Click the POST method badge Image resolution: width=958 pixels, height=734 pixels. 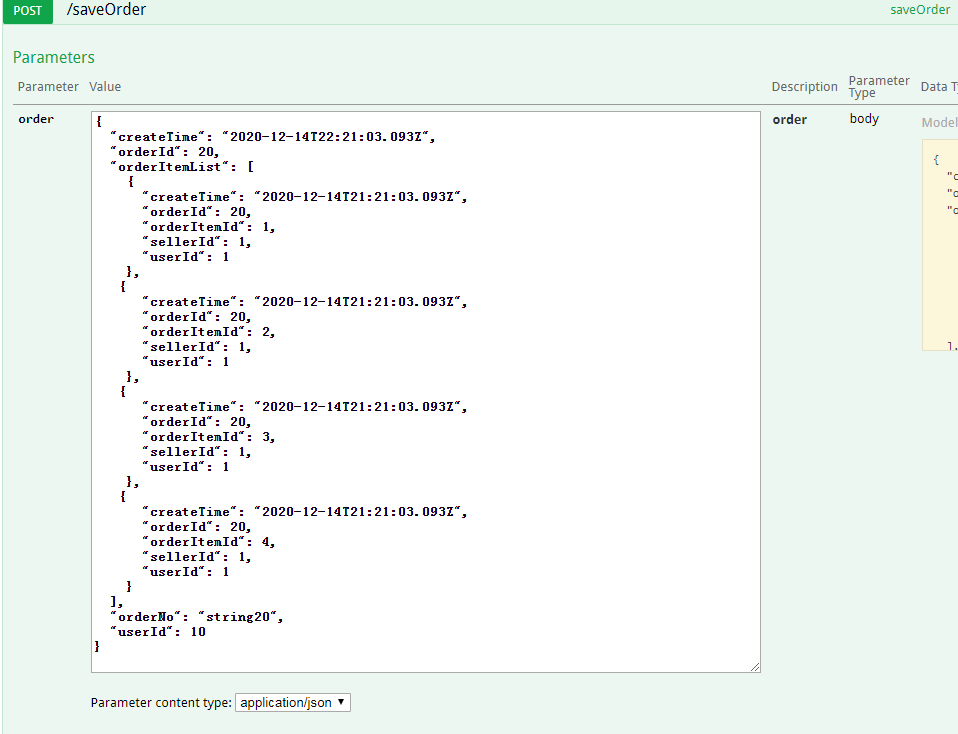pos(27,11)
